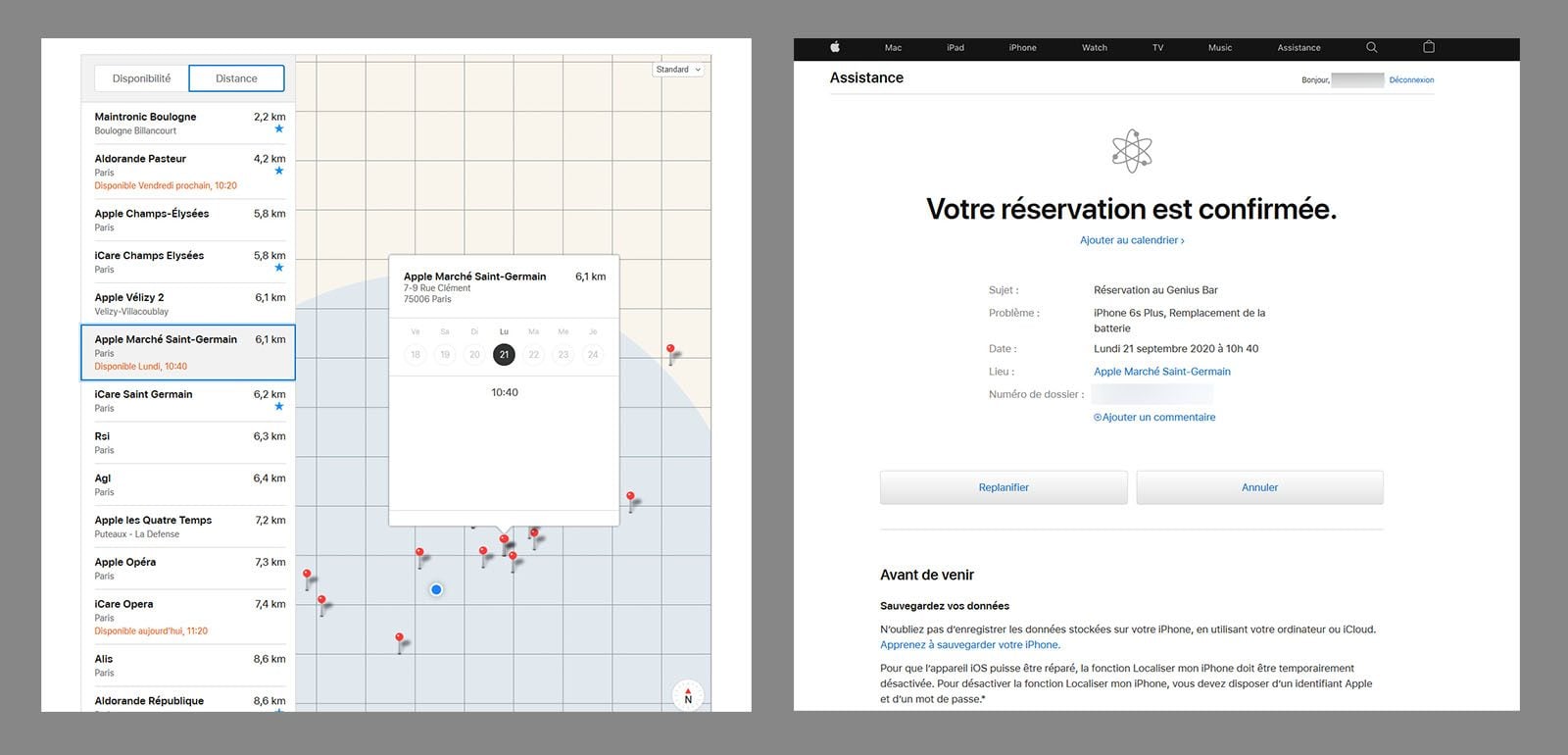Click the favorite star beside Maintronic Boulogne
Screen dimensions: 1568x755
(279, 129)
